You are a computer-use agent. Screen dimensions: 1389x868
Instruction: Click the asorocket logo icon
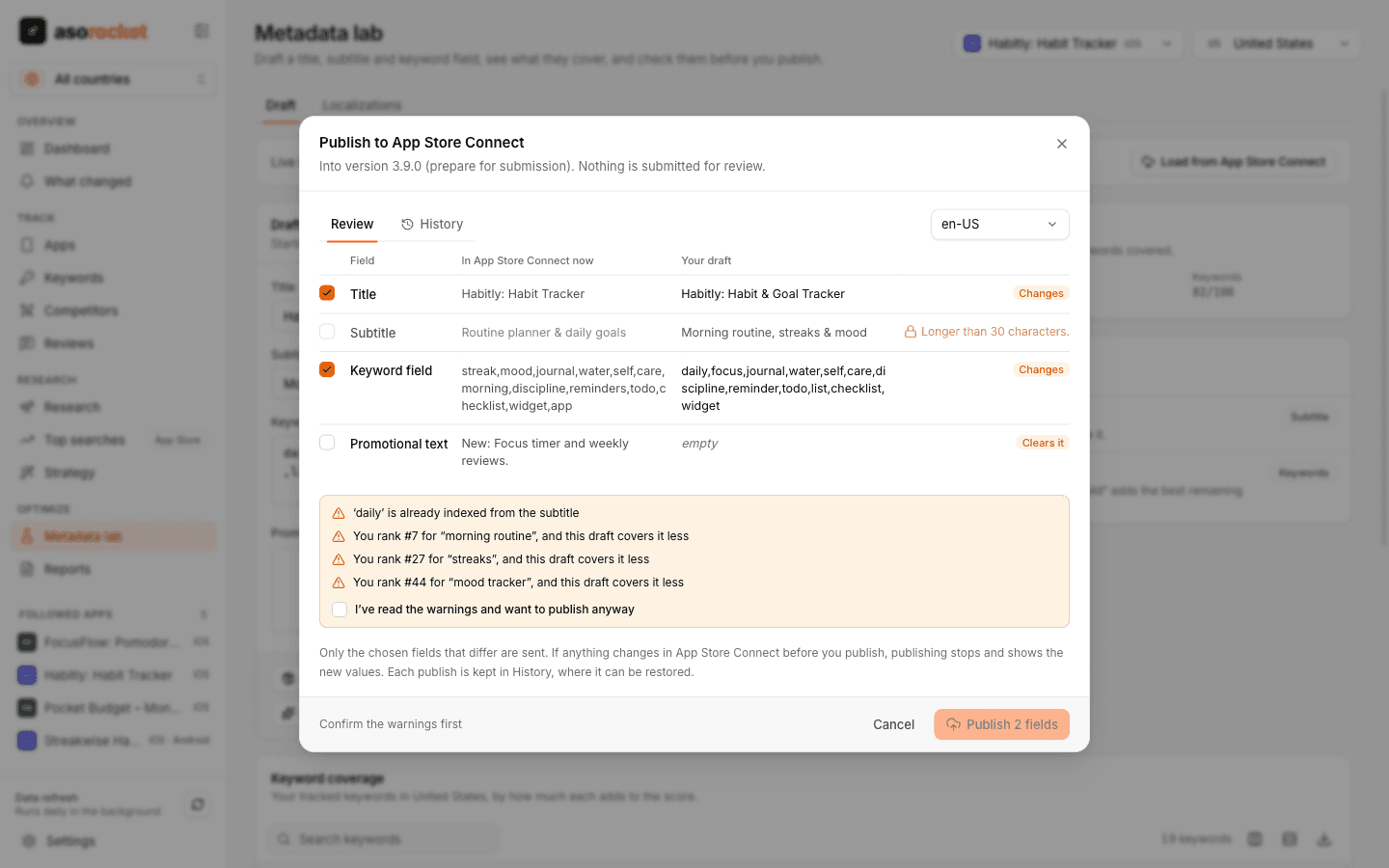(x=33, y=31)
